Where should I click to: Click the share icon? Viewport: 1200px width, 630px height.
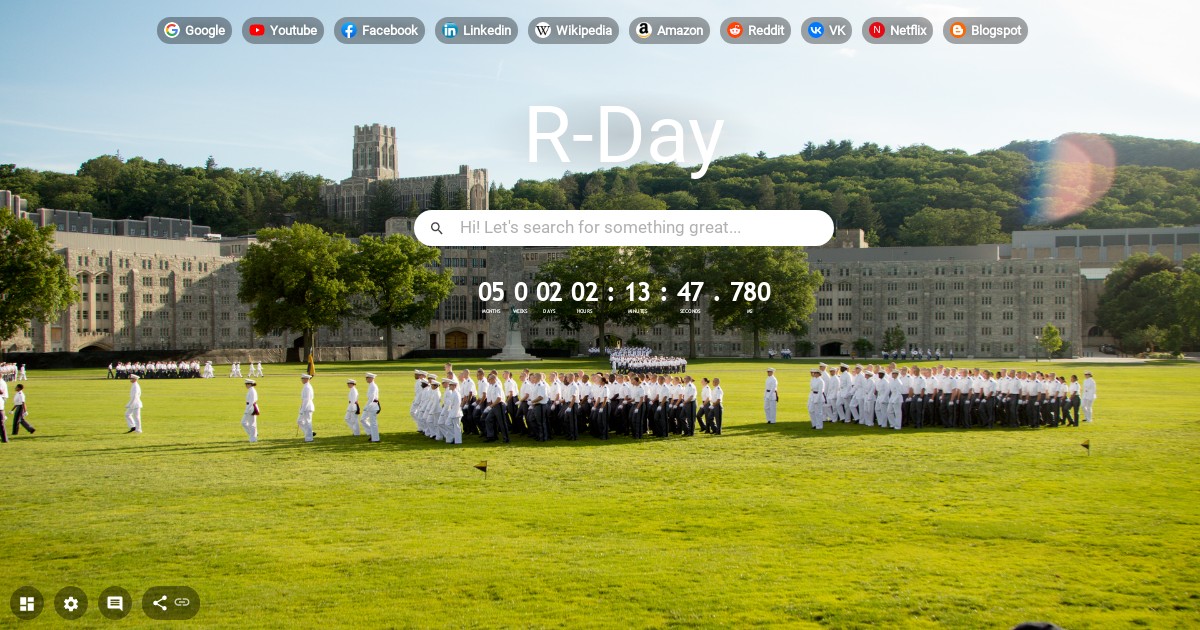(x=159, y=603)
